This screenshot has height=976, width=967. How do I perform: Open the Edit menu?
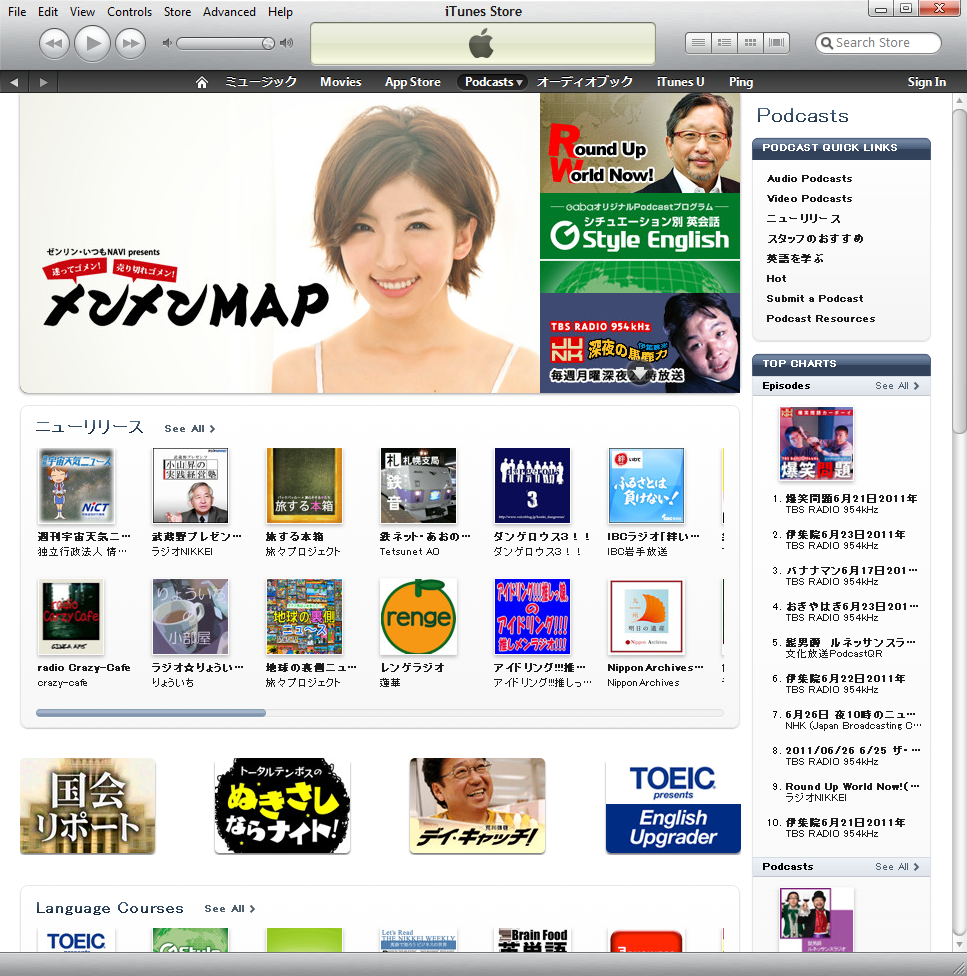pyautogui.click(x=48, y=11)
